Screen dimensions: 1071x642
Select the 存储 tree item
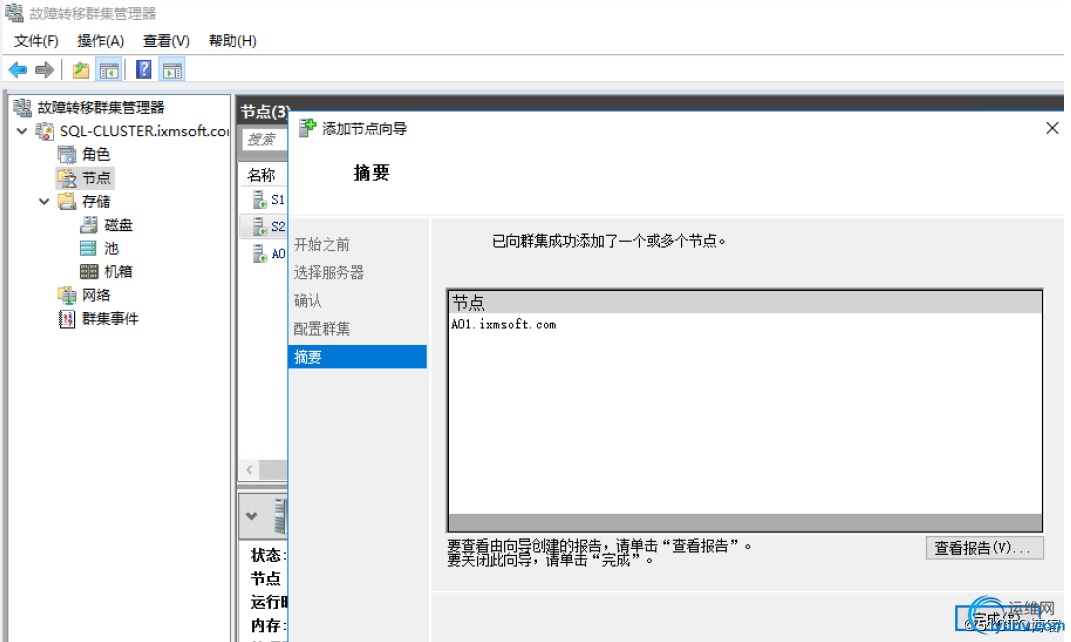pyautogui.click(x=96, y=201)
